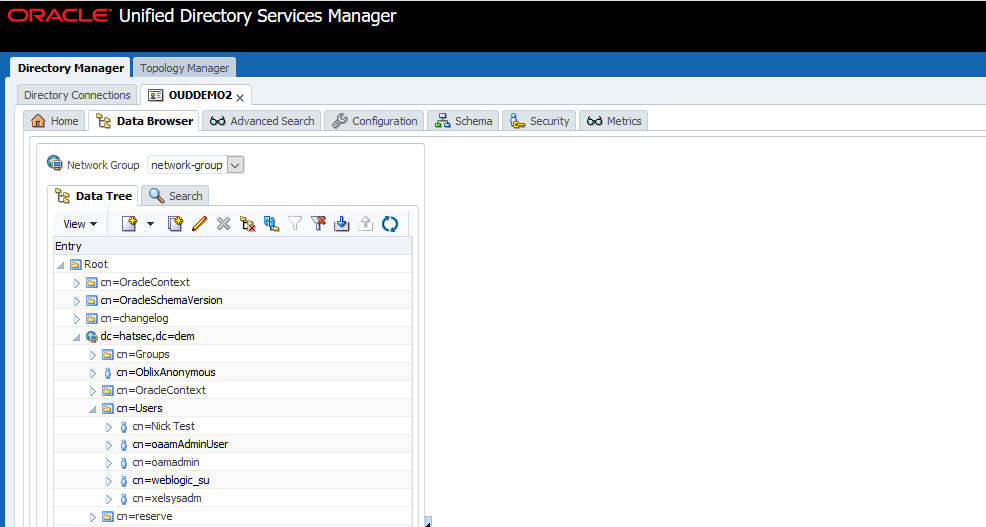Close the OUDDEMO2 connection tab

point(240,97)
